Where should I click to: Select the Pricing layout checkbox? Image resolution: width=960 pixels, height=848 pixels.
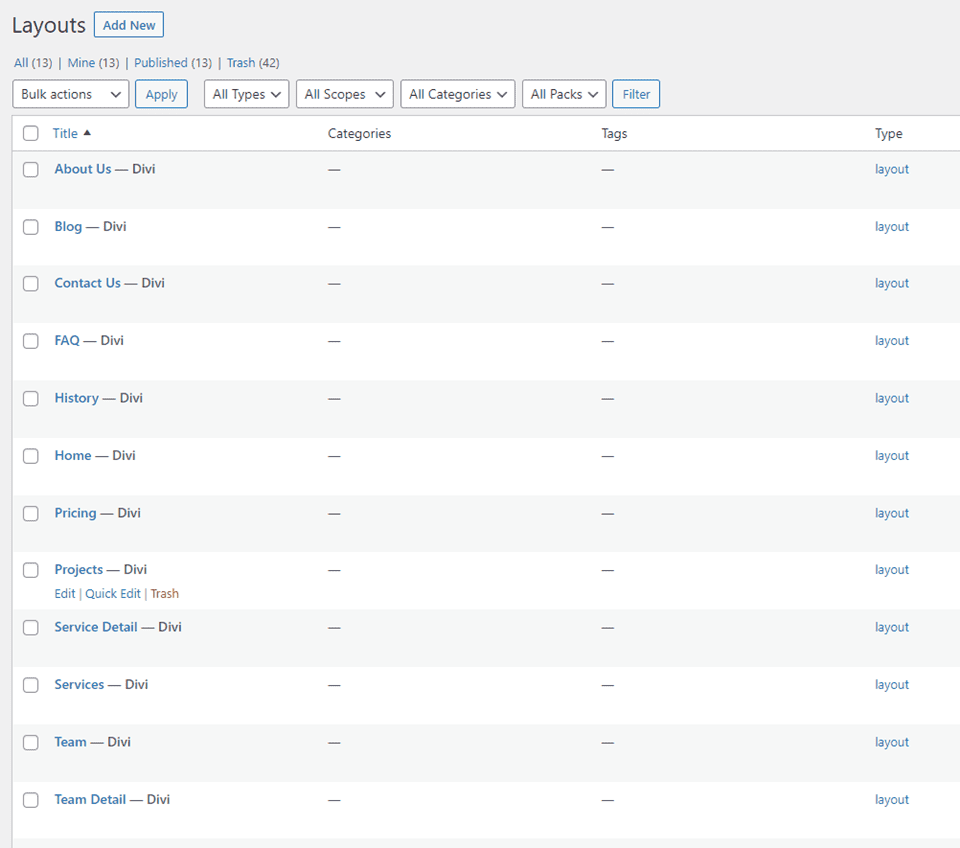tap(31, 514)
